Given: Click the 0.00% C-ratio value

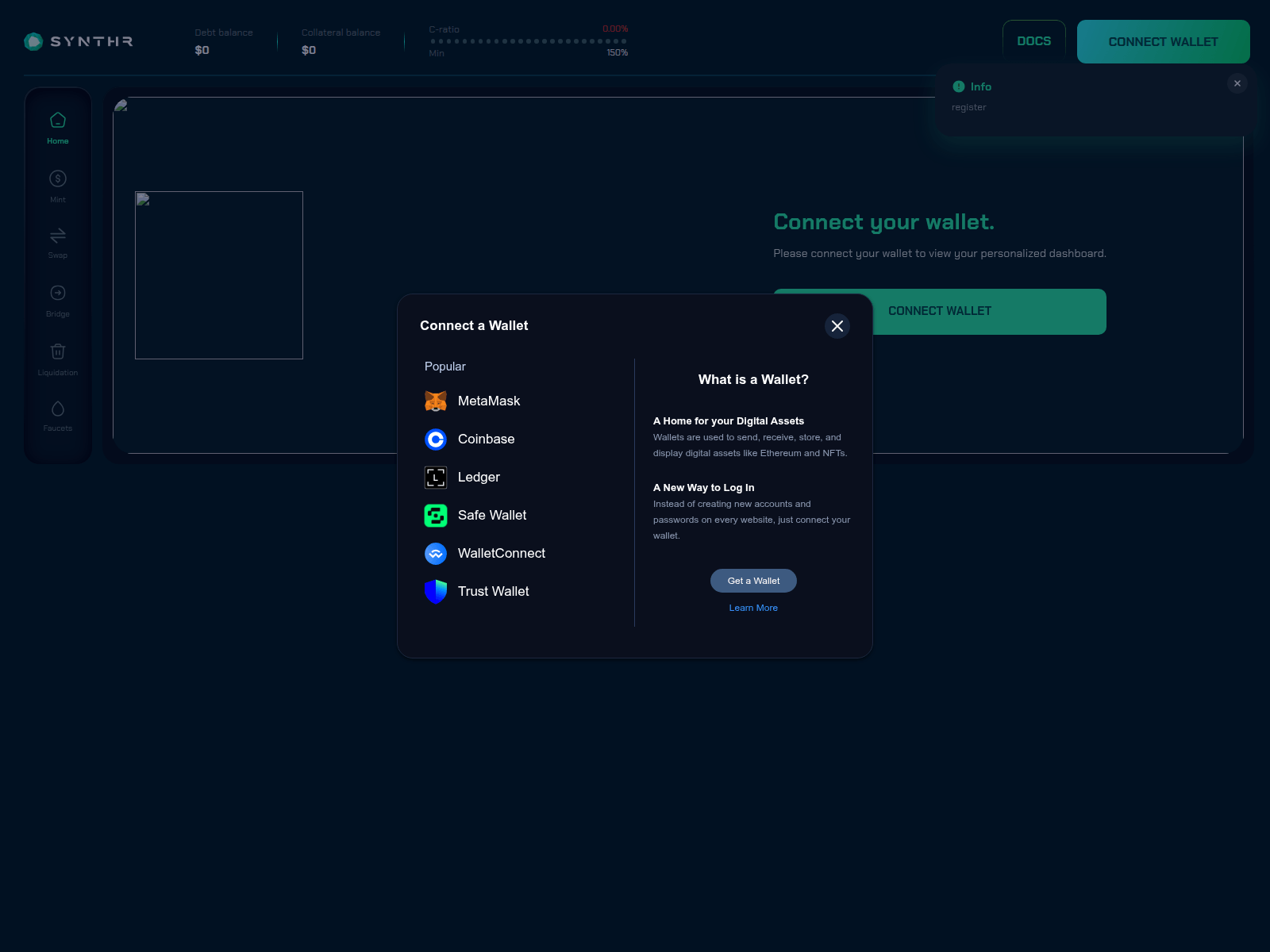Looking at the screenshot, I should pos(615,29).
